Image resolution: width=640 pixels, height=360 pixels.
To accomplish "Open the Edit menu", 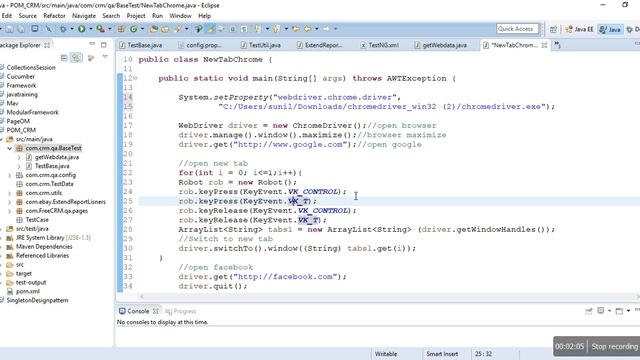I will (7, 16).
